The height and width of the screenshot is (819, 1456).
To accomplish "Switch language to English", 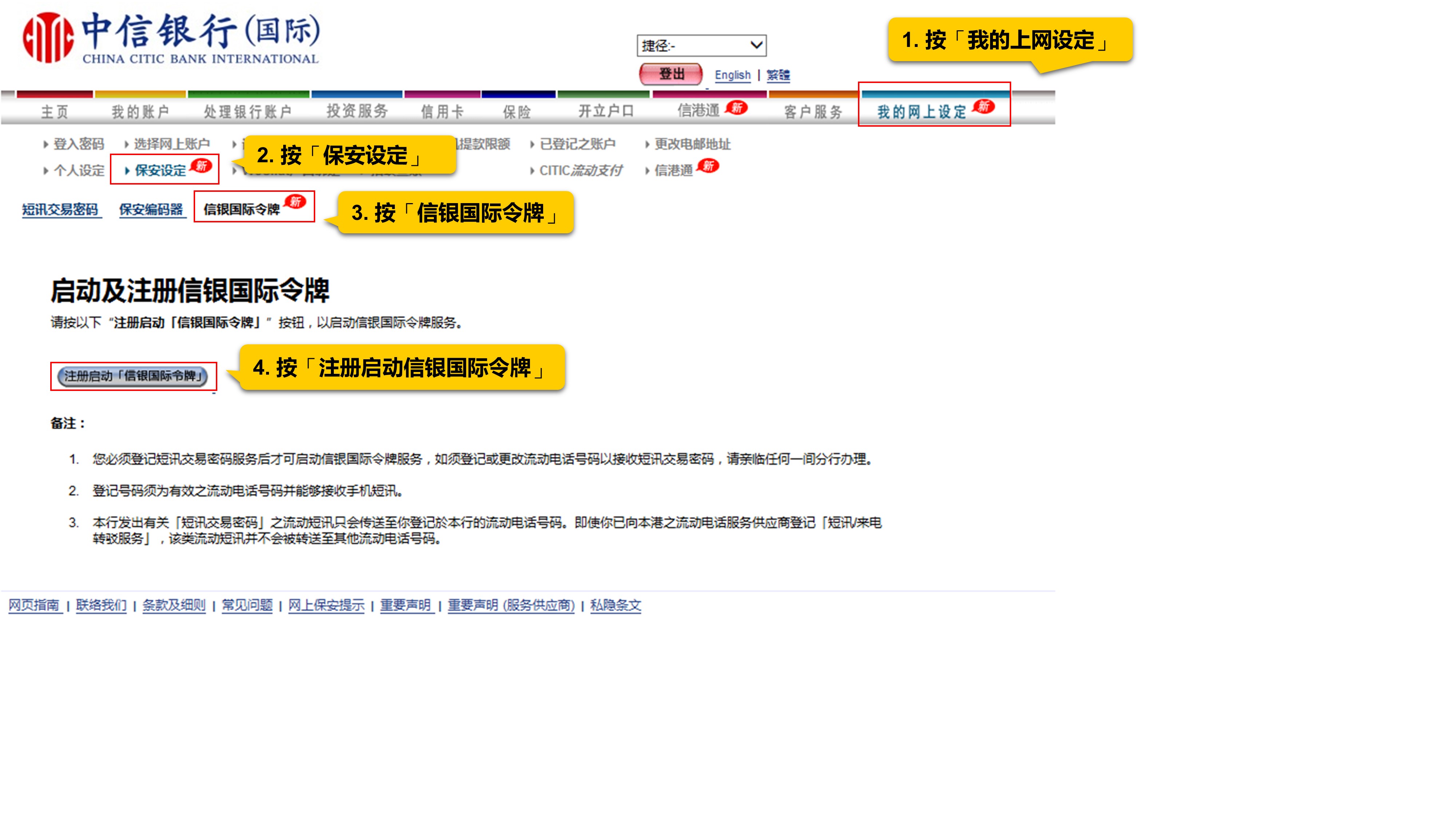I will click(x=732, y=75).
